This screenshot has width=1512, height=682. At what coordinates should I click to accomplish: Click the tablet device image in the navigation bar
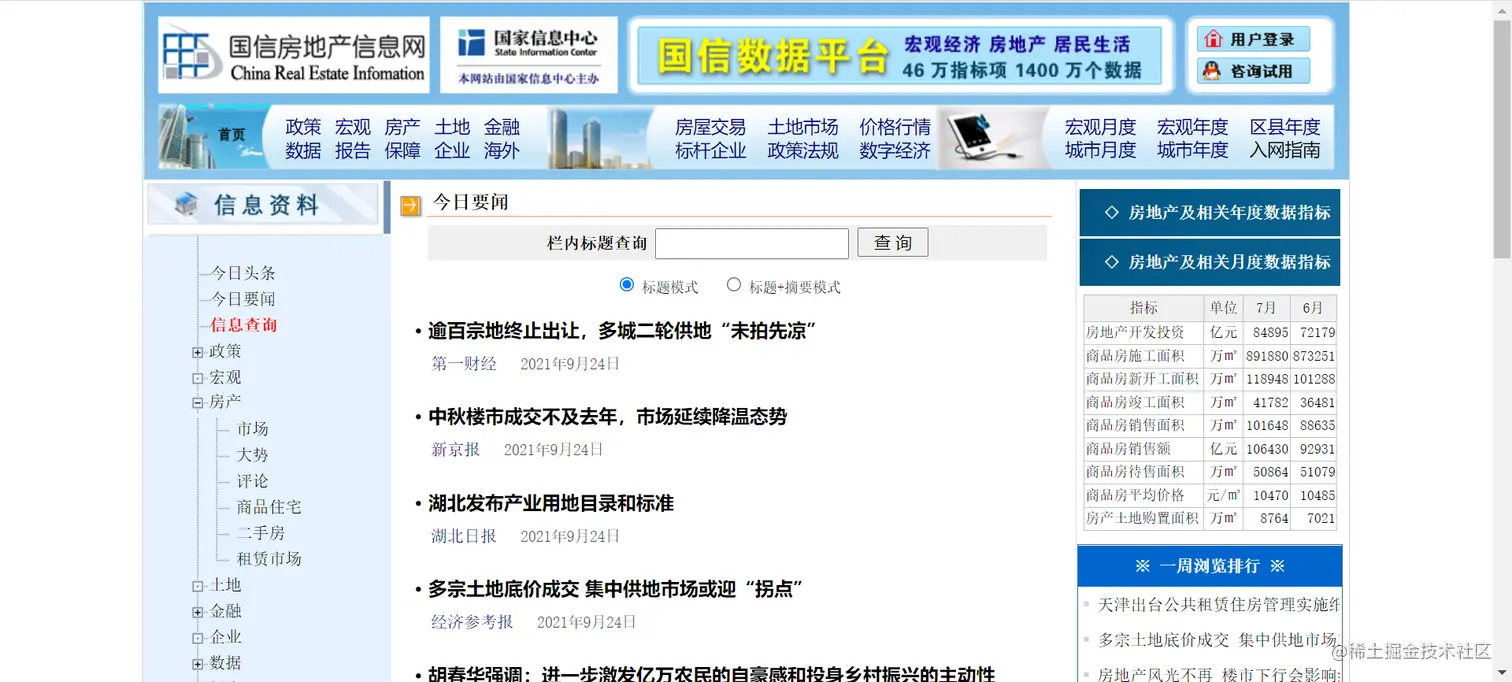point(972,137)
